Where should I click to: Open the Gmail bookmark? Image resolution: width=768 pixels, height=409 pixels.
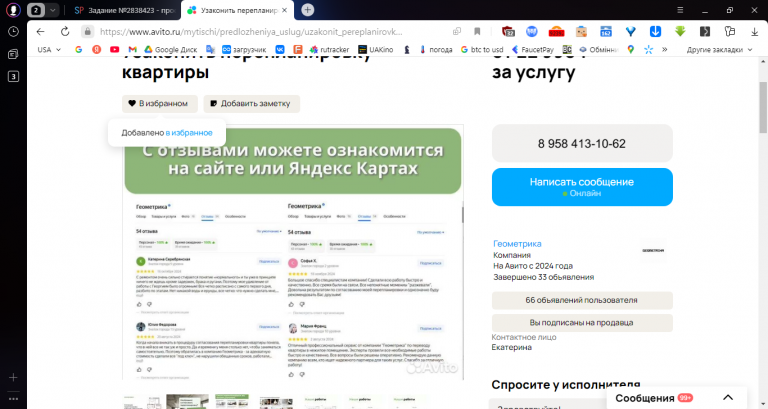[x=132, y=49]
